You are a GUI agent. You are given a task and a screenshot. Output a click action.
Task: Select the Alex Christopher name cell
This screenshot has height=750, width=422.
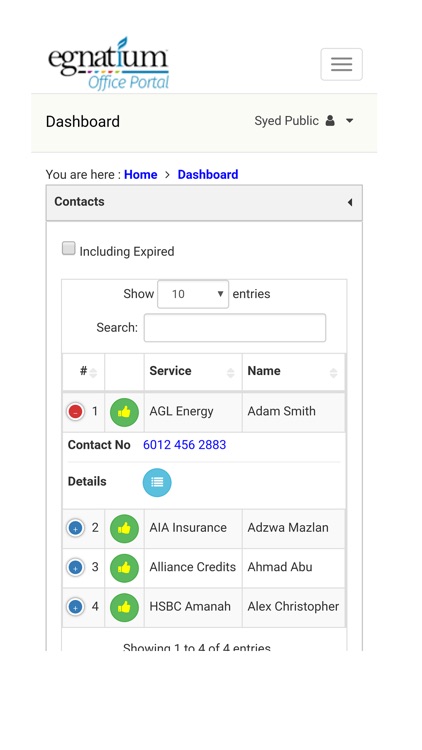tap(293, 607)
